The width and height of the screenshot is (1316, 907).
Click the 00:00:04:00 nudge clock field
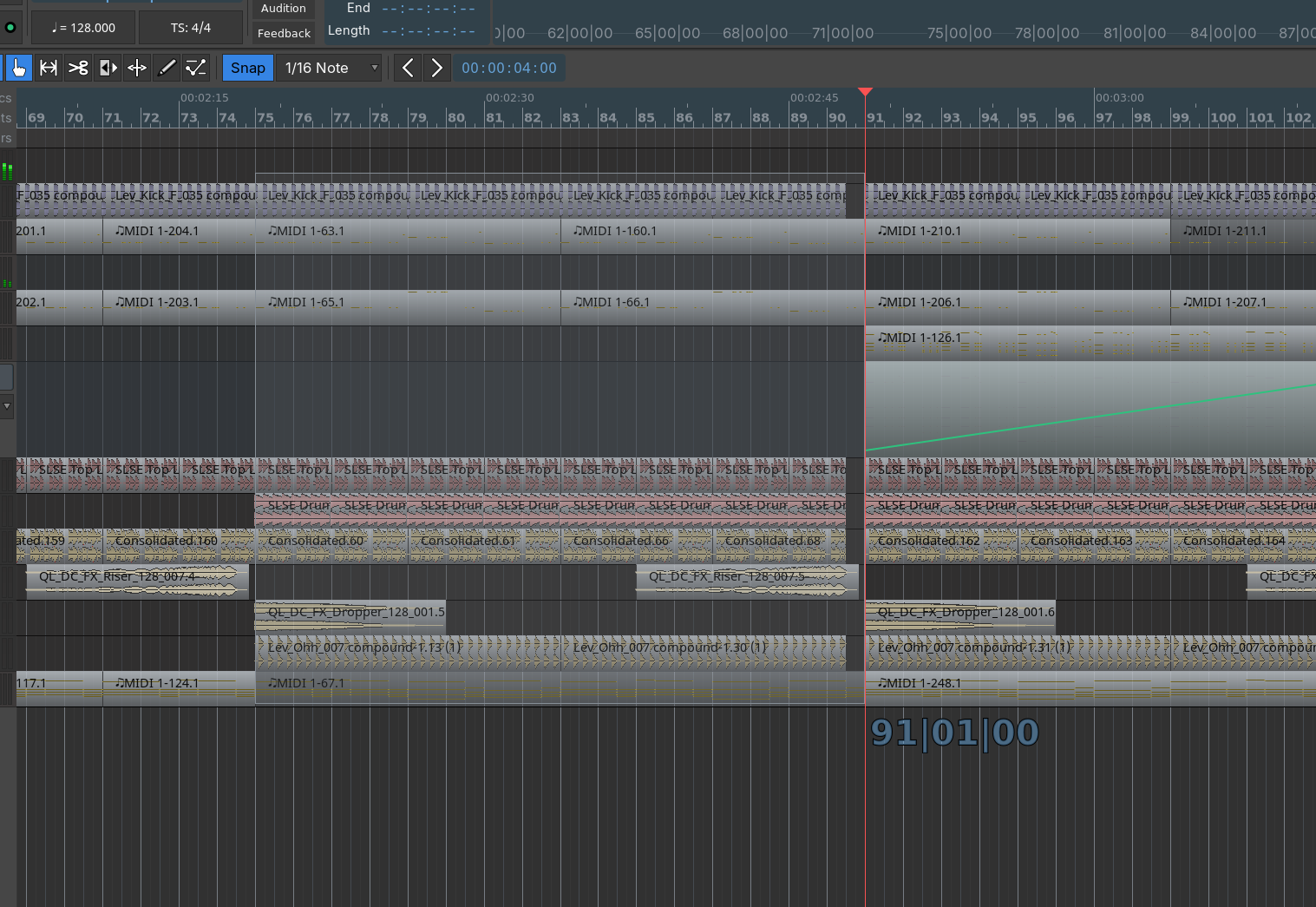click(x=509, y=68)
